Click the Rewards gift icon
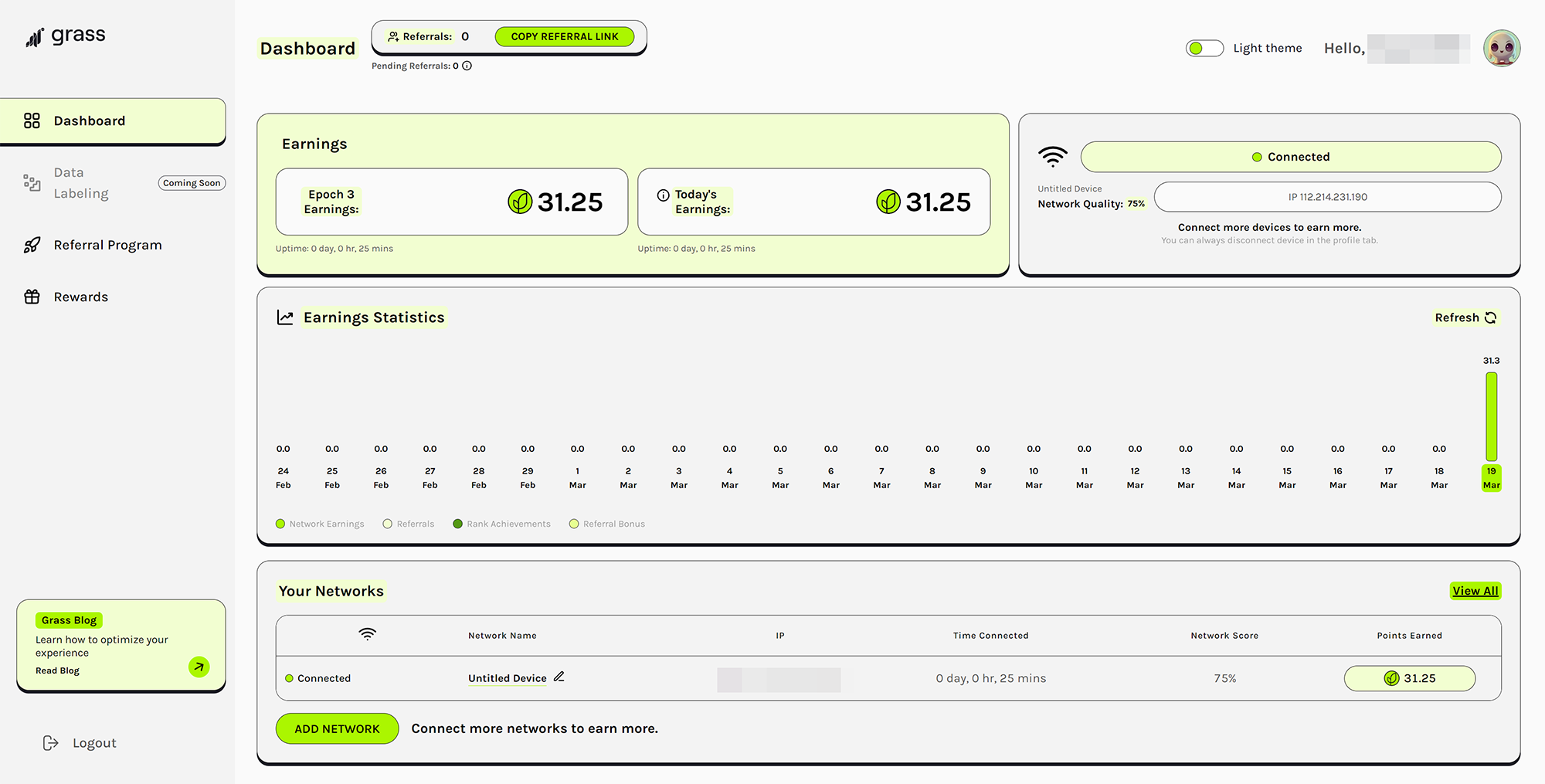This screenshot has height=784, width=1545. point(32,297)
